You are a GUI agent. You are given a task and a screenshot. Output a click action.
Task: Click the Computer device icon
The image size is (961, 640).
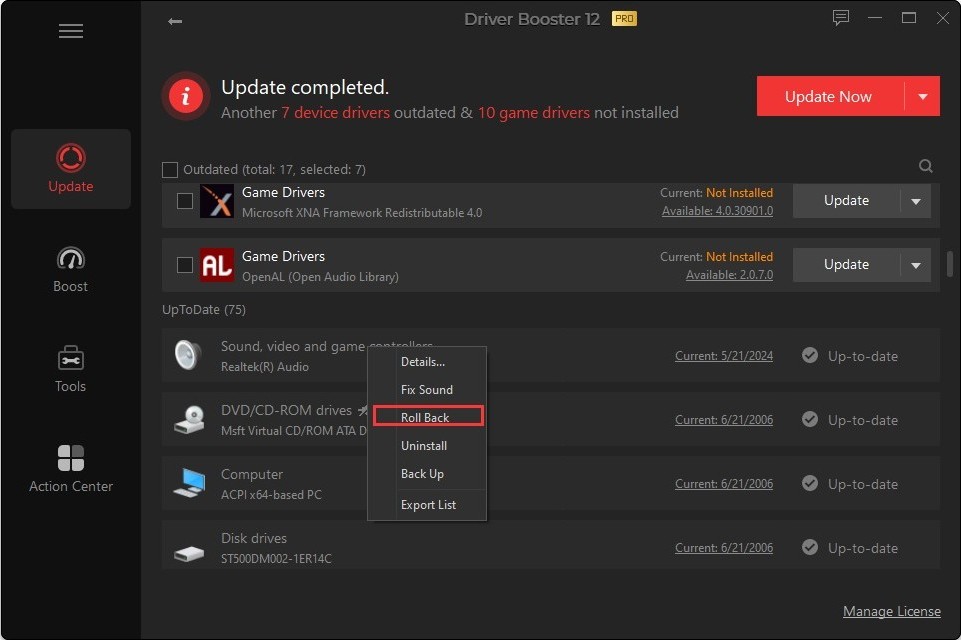click(x=189, y=483)
